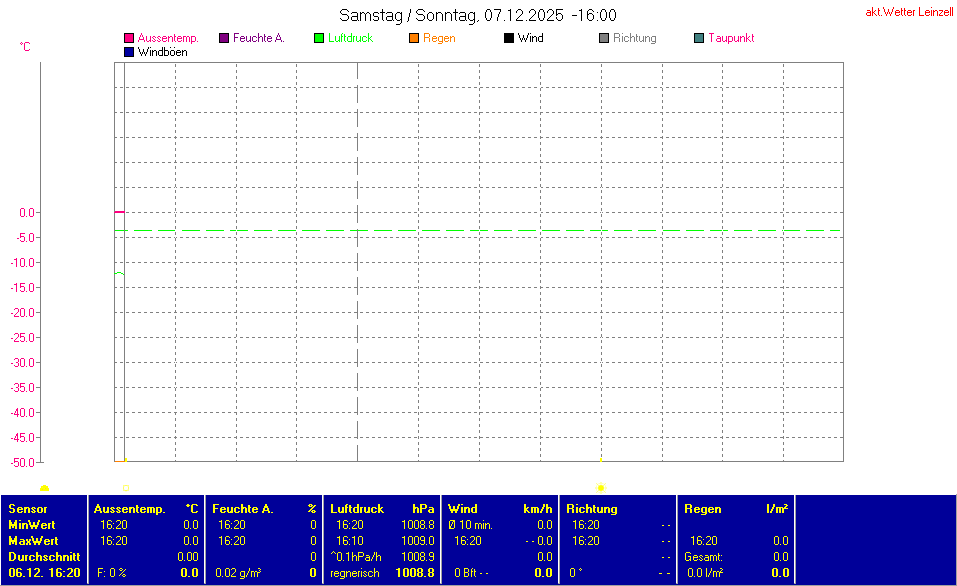957x586 pixels.
Task: Click the black Wind legend square
Action: (509, 38)
